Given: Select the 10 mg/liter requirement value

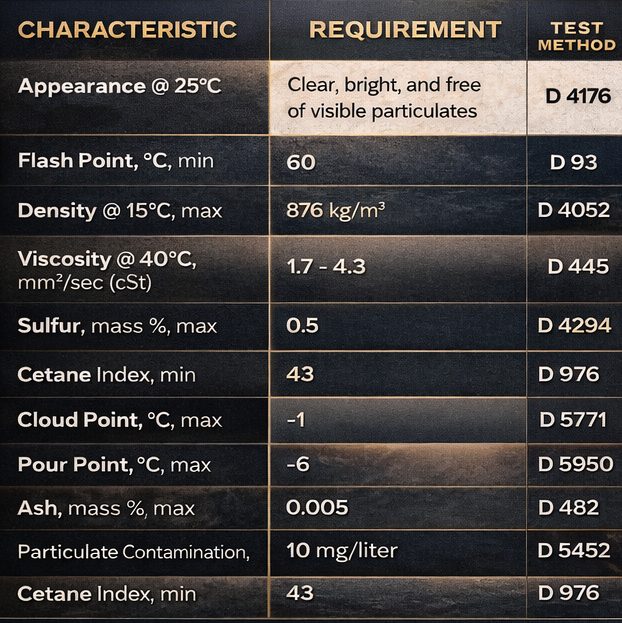Looking at the screenshot, I should coord(341,550).
